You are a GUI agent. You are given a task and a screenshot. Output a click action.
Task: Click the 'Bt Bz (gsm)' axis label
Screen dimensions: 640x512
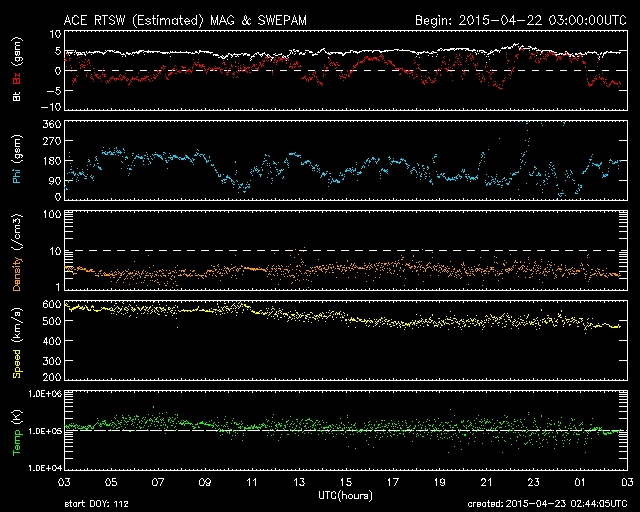pyautogui.click(x=17, y=69)
